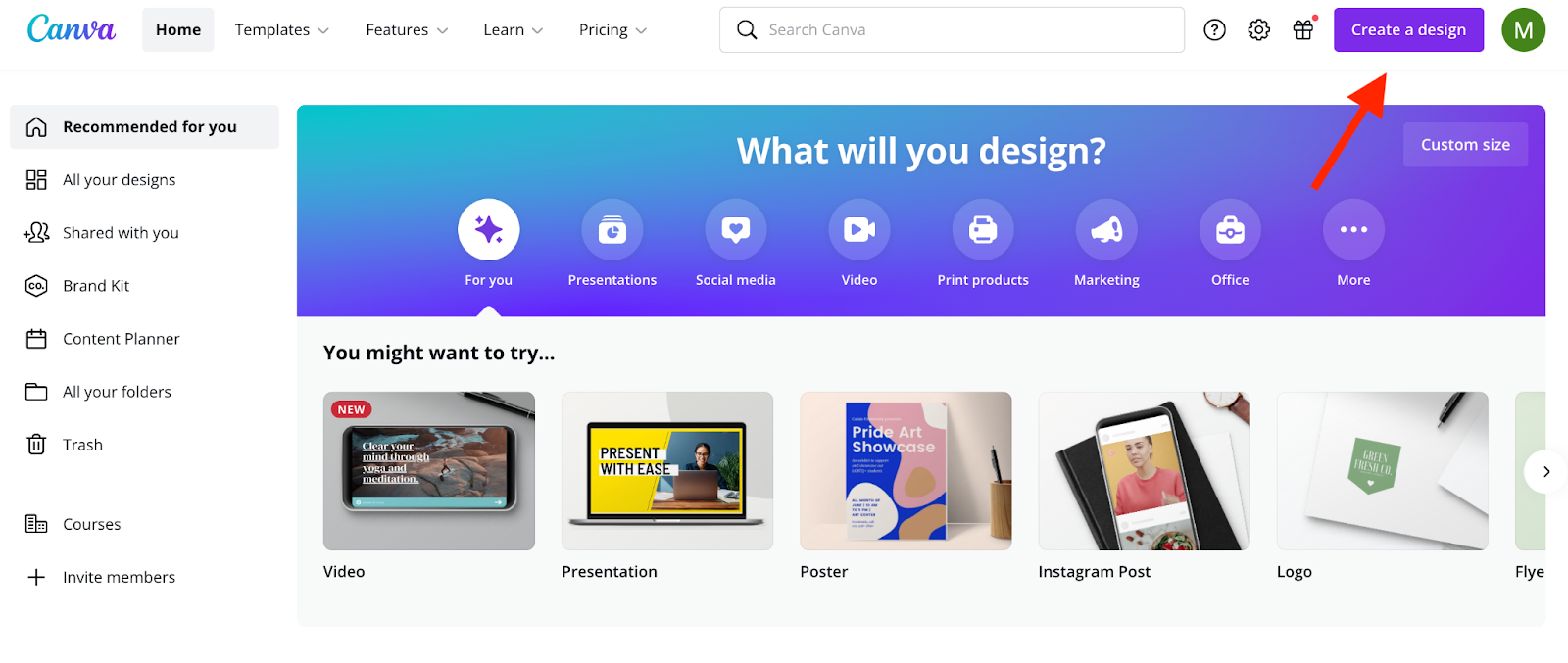Click the Custom size button
The height and width of the screenshot is (663, 1568).
coord(1465,145)
